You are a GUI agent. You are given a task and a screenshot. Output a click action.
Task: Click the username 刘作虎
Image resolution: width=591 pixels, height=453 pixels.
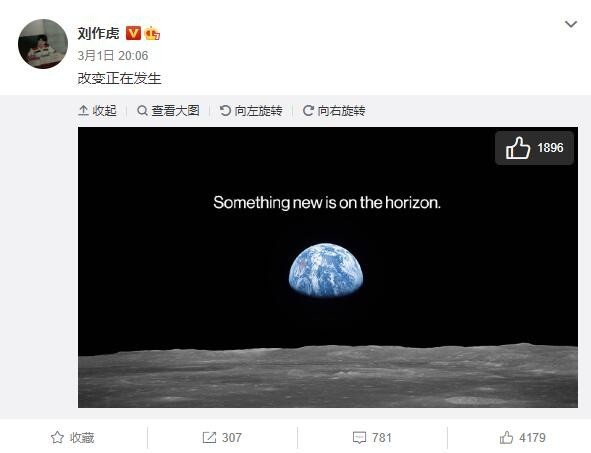[x=98, y=33]
